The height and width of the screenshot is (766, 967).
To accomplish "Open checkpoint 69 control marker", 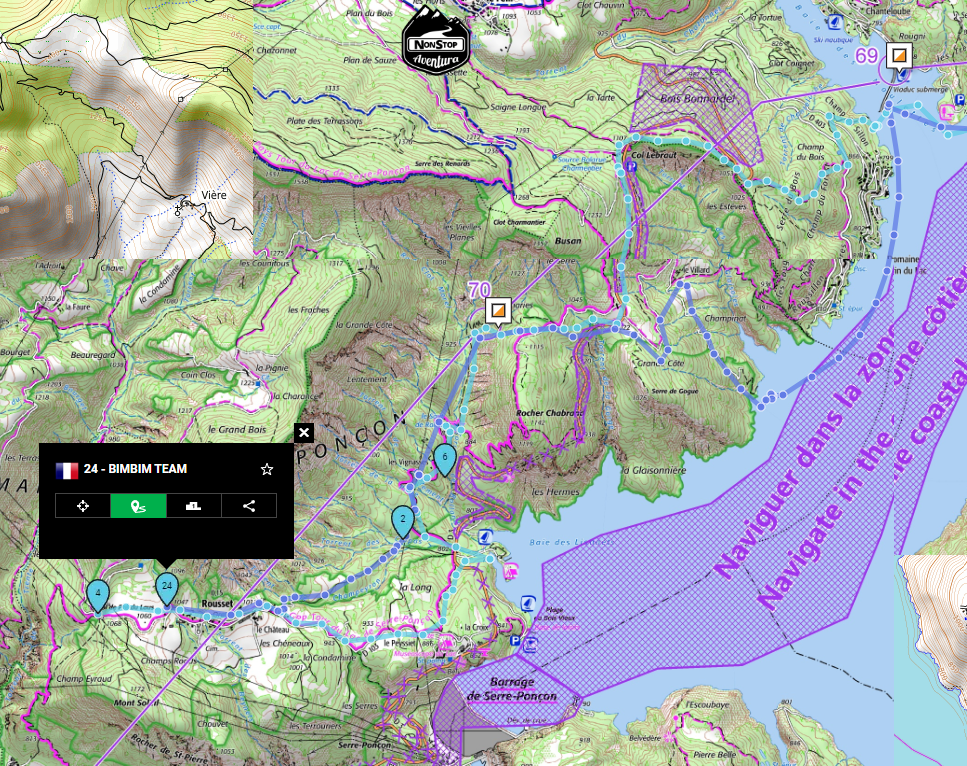I will tap(900, 56).
